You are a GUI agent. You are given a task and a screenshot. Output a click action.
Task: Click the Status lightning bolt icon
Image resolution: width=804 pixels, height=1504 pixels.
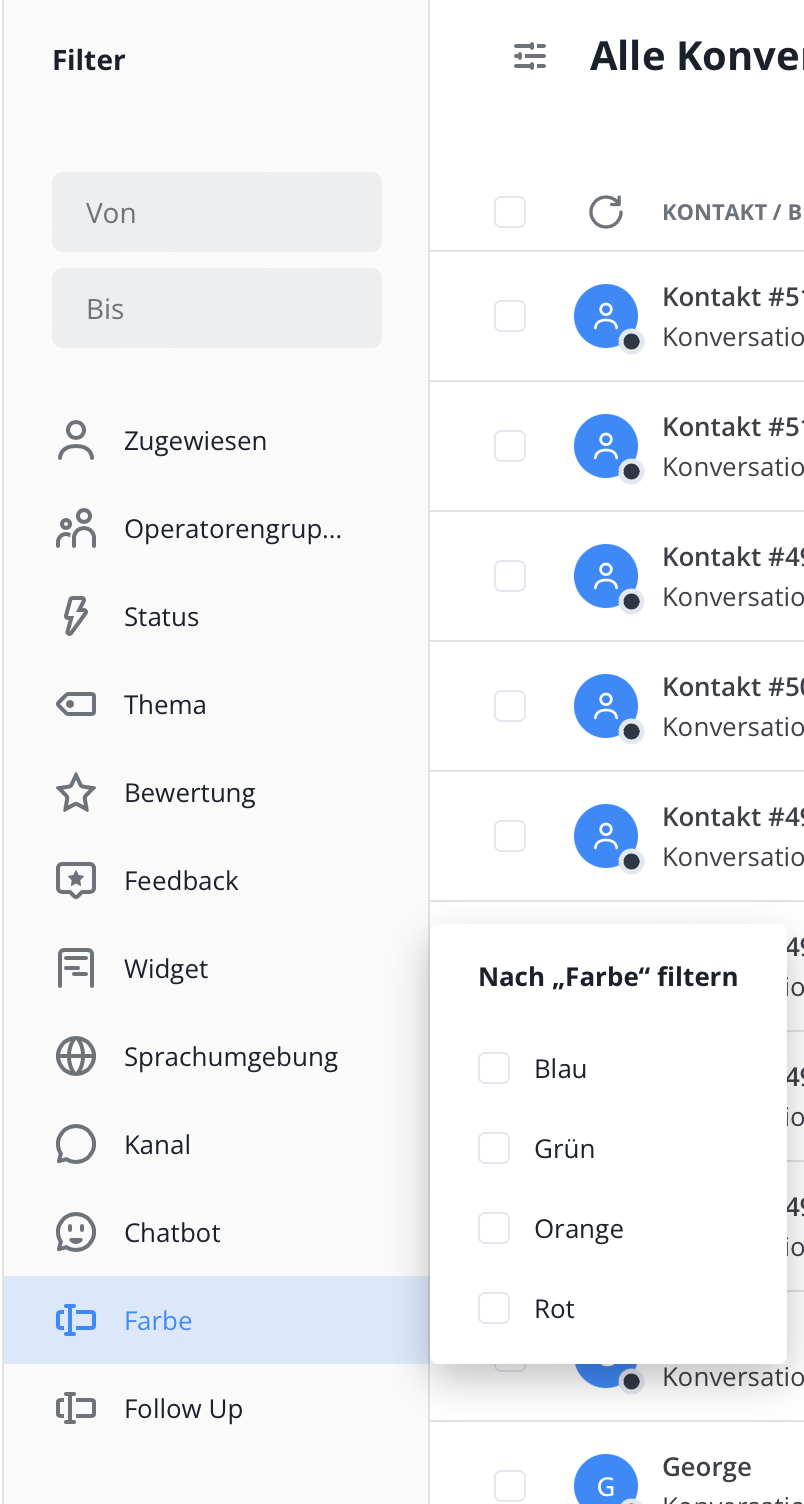[76, 617]
